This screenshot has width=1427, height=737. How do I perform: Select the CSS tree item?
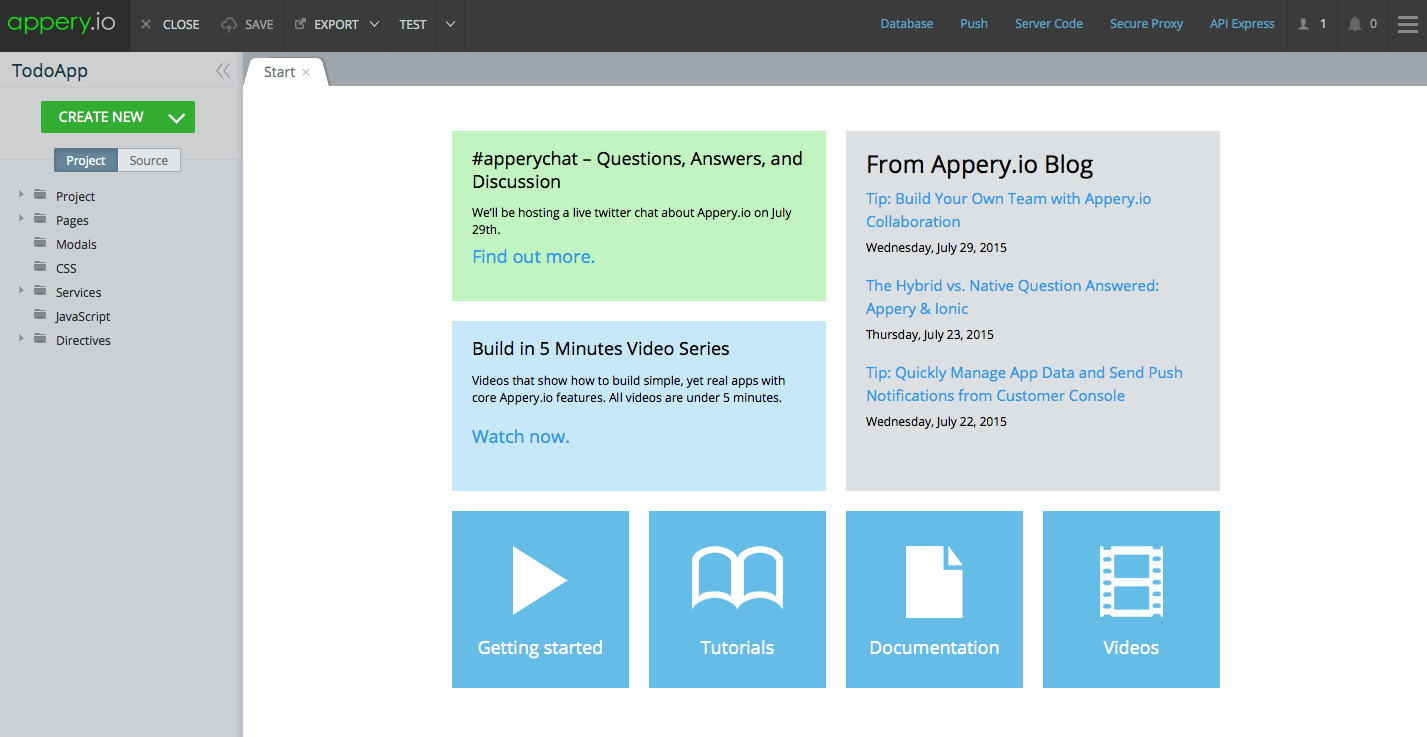point(66,269)
